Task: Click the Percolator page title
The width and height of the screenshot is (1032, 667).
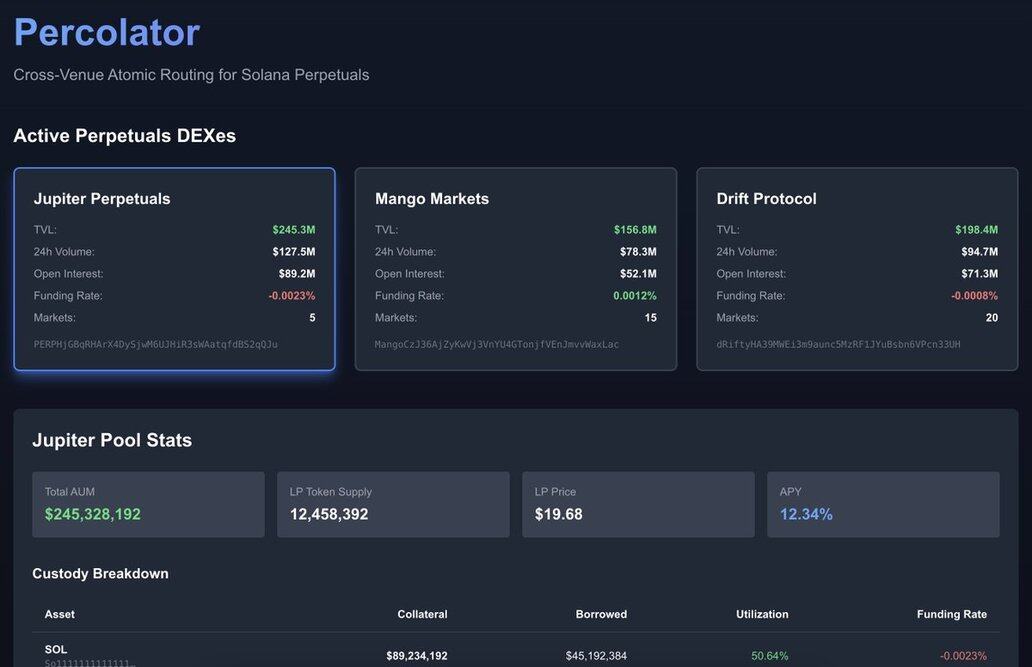Action: tap(107, 32)
